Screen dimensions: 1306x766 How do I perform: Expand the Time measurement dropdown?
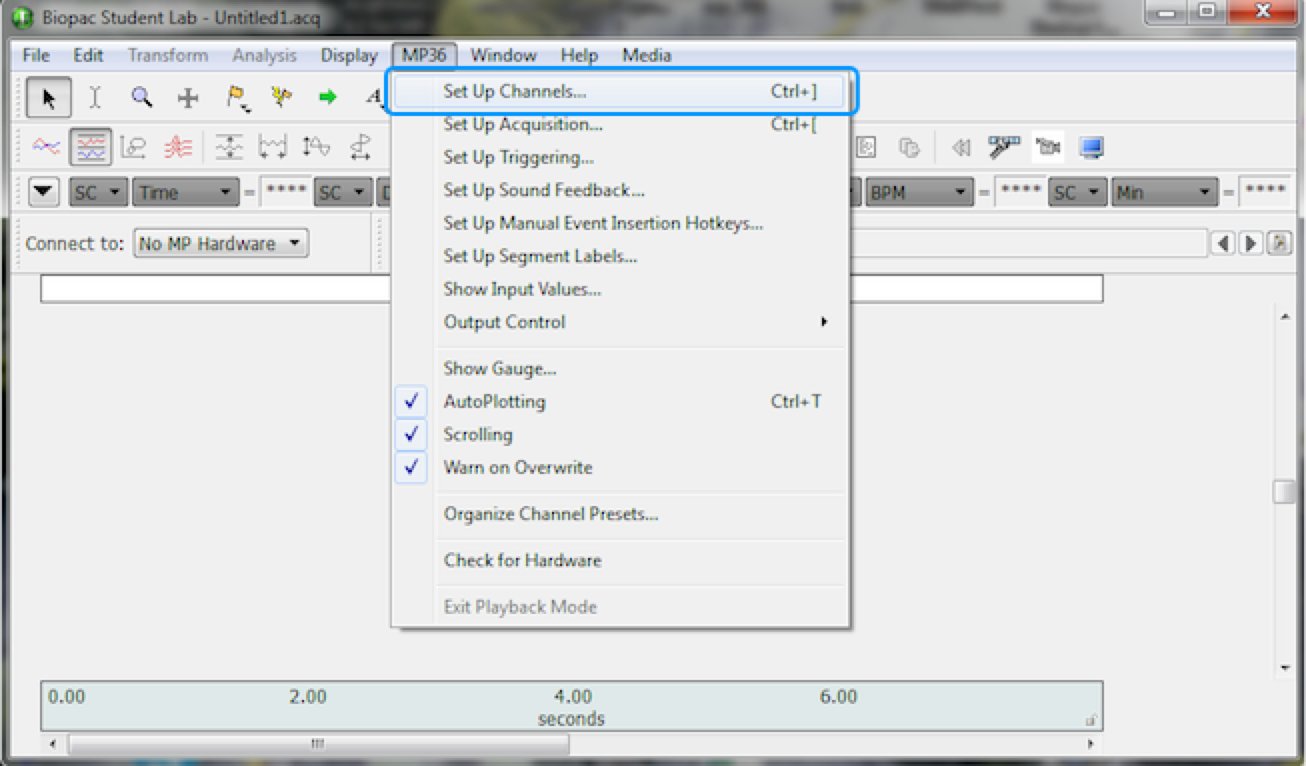pyautogui.click(x=186, y=192)
